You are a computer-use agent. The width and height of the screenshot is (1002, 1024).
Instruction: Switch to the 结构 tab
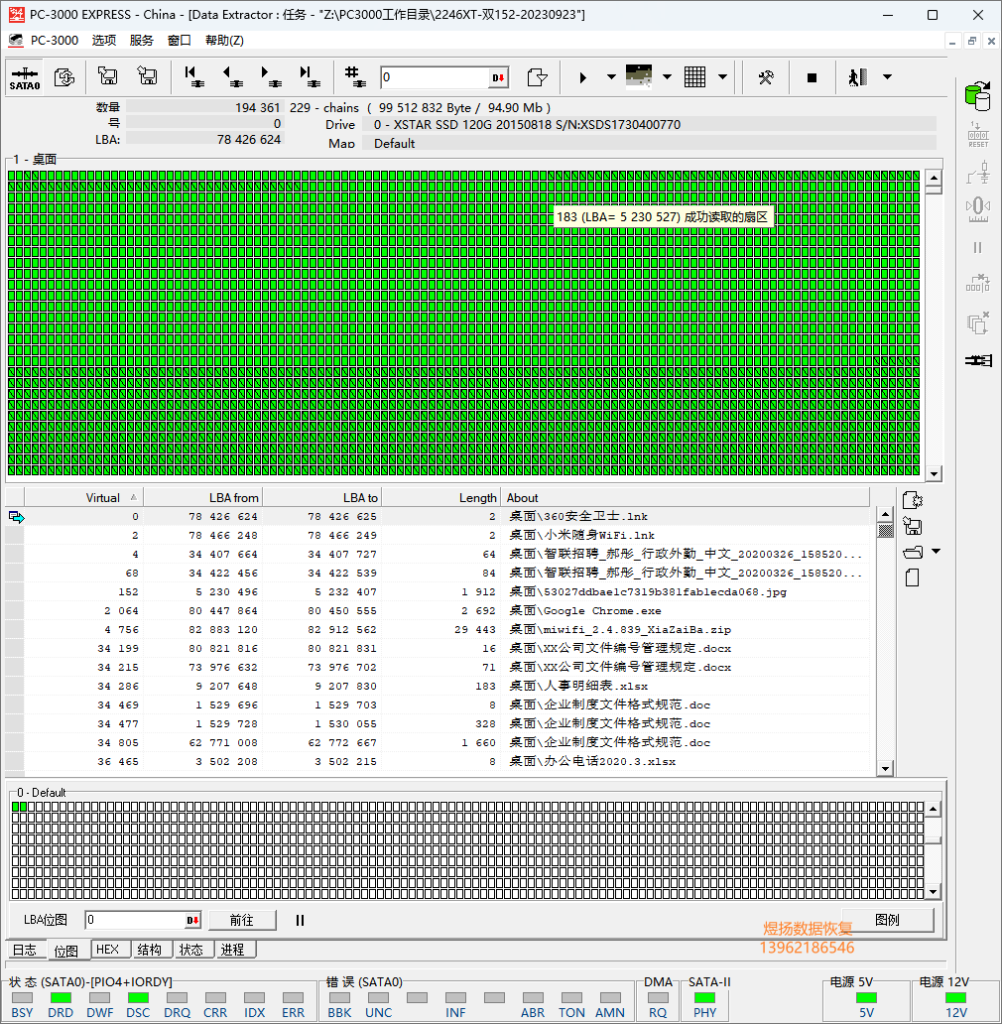150,950
